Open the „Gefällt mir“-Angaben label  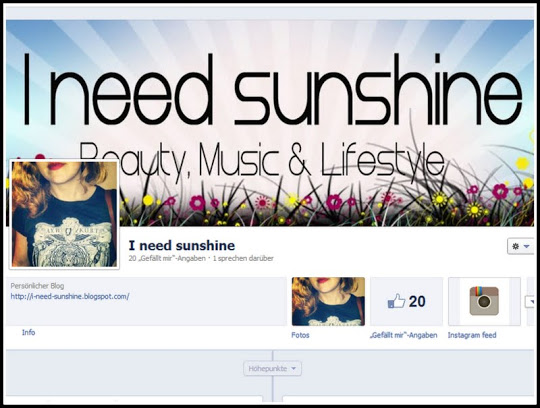point(404,335)
